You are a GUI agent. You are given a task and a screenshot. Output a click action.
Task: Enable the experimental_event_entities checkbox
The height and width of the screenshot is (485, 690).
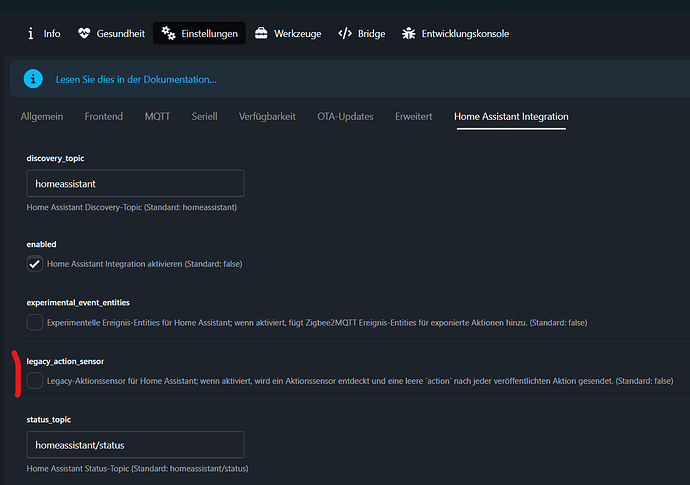point(34,323)
